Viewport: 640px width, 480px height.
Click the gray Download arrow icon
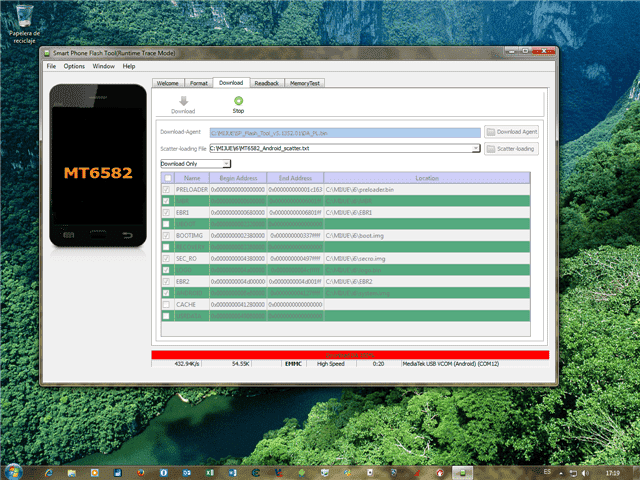(183, 101)
